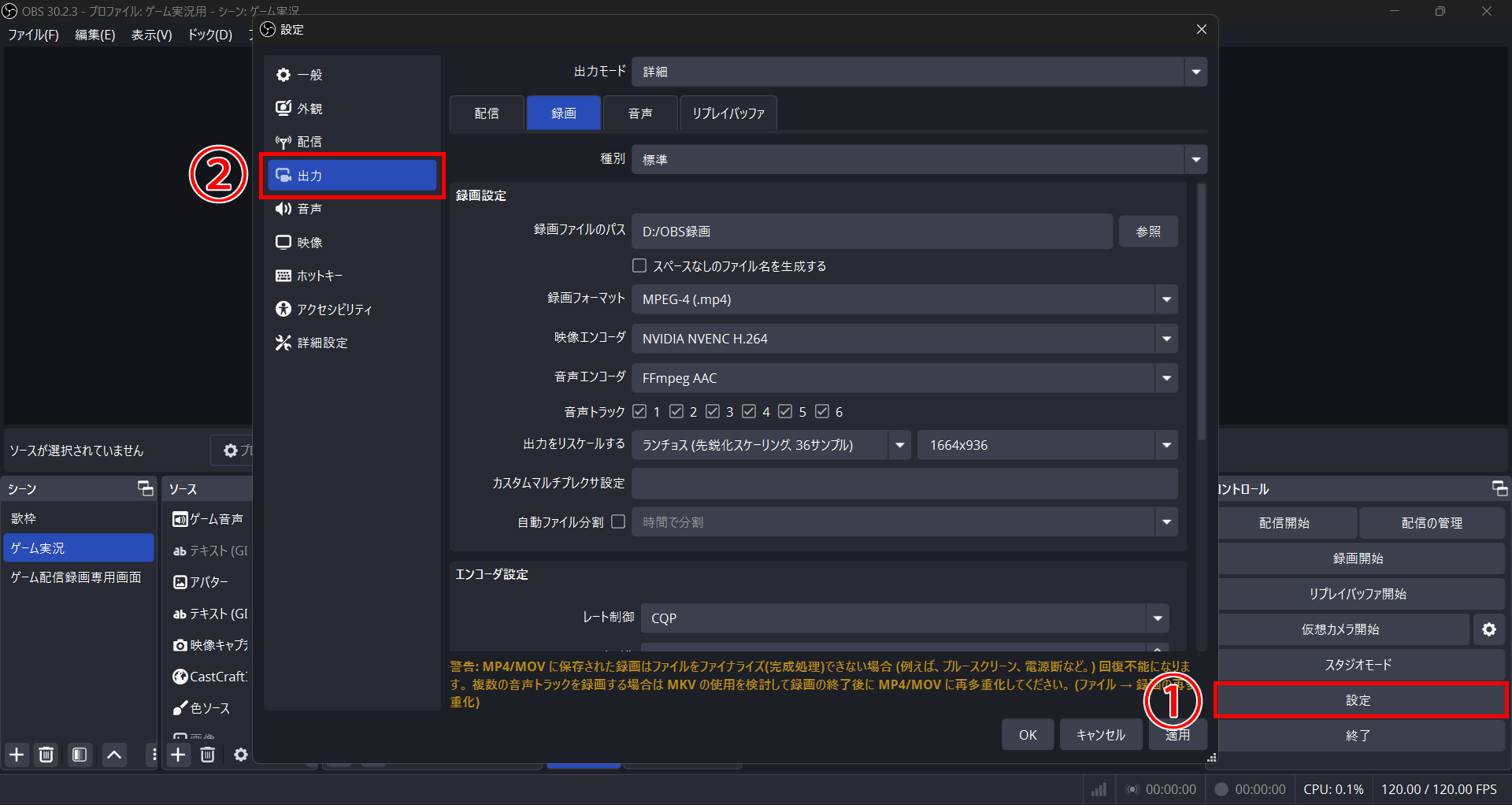Image resolution: width=1512 pixels, height=805 pixels.
Task: Pop out the コントロール dock panel
Action: (x=1499, y=488)
